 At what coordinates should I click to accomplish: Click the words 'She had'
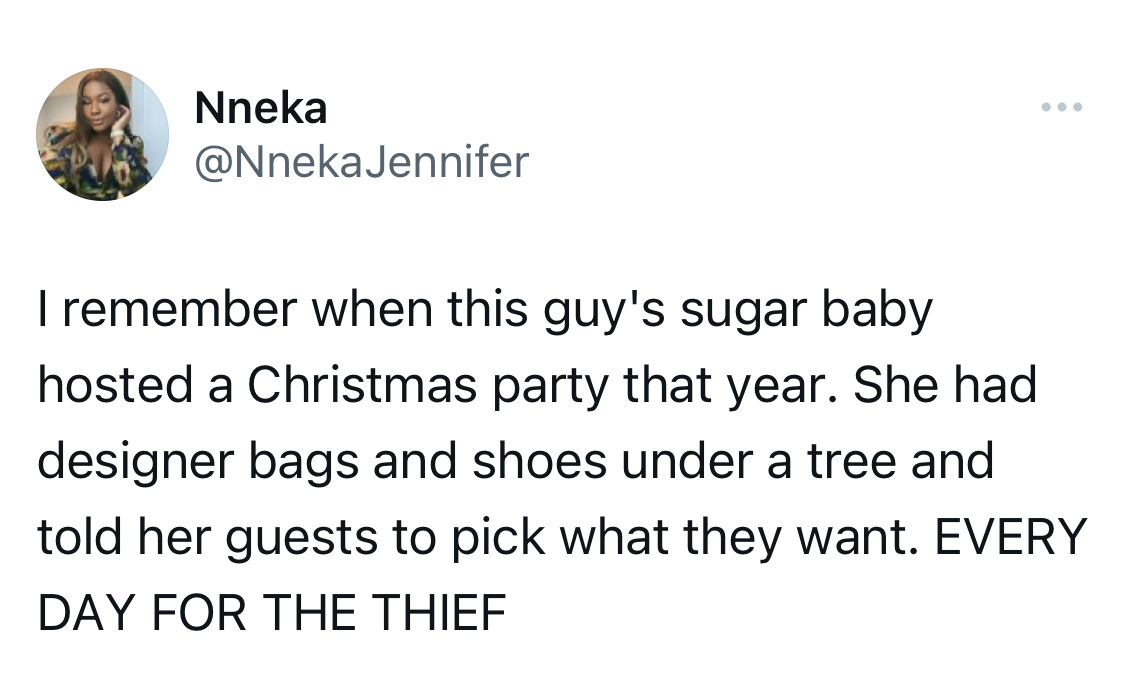(946, 384)
